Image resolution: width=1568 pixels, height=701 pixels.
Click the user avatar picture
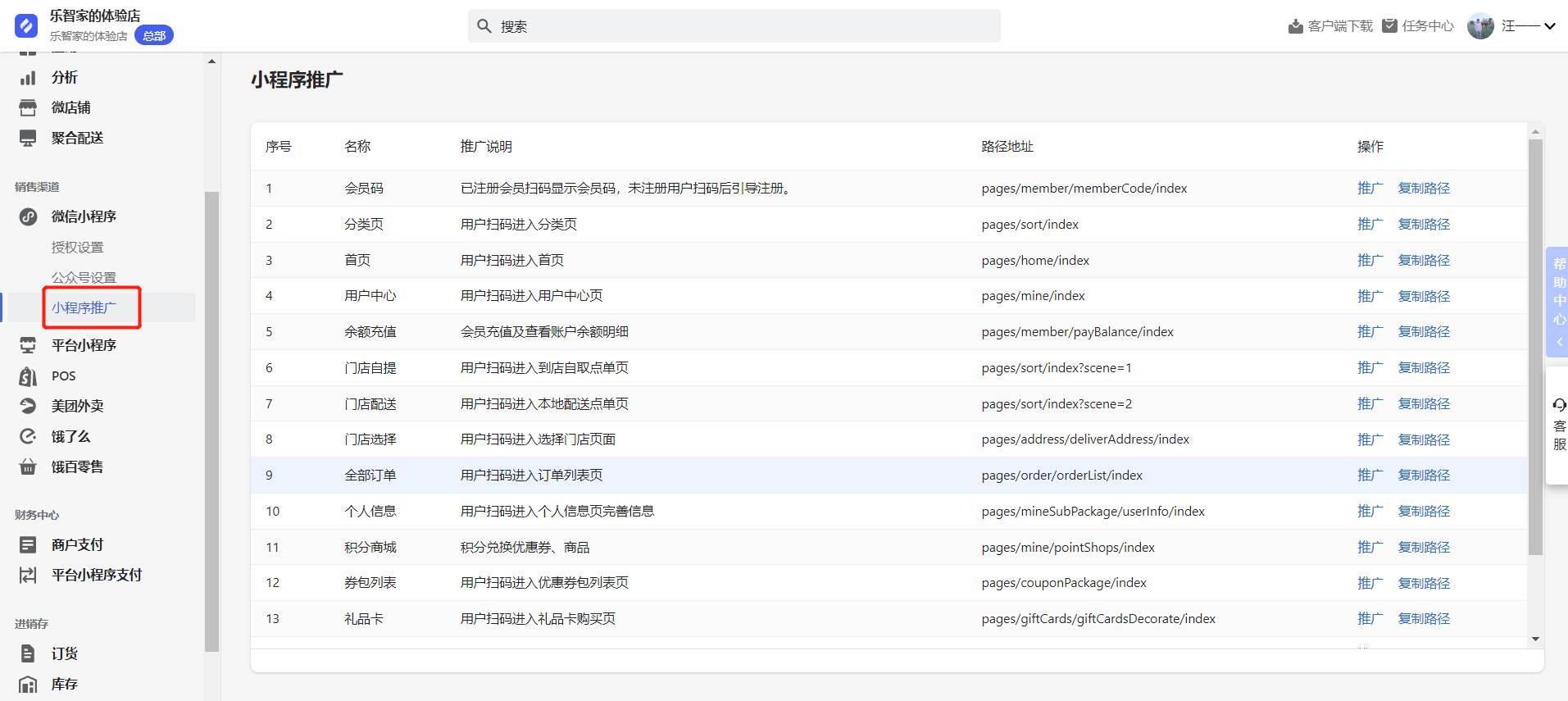click(1480, 26)
